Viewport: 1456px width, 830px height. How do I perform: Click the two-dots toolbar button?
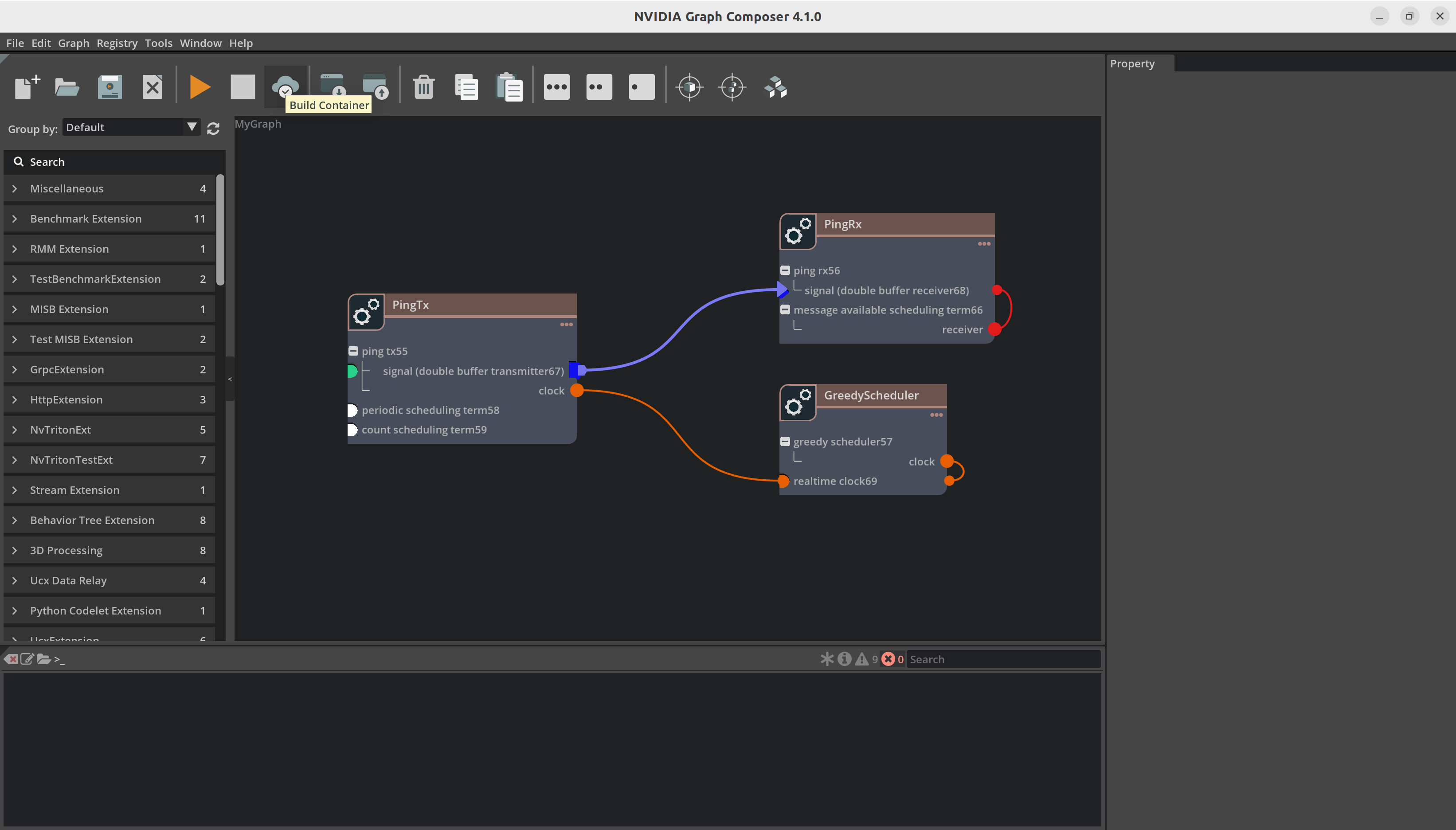599,87
